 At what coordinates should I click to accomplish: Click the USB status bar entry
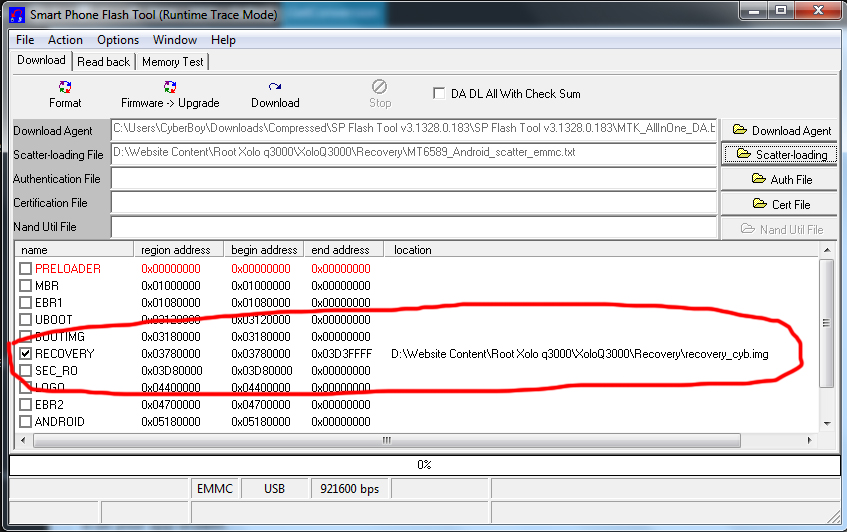(274, 489)
